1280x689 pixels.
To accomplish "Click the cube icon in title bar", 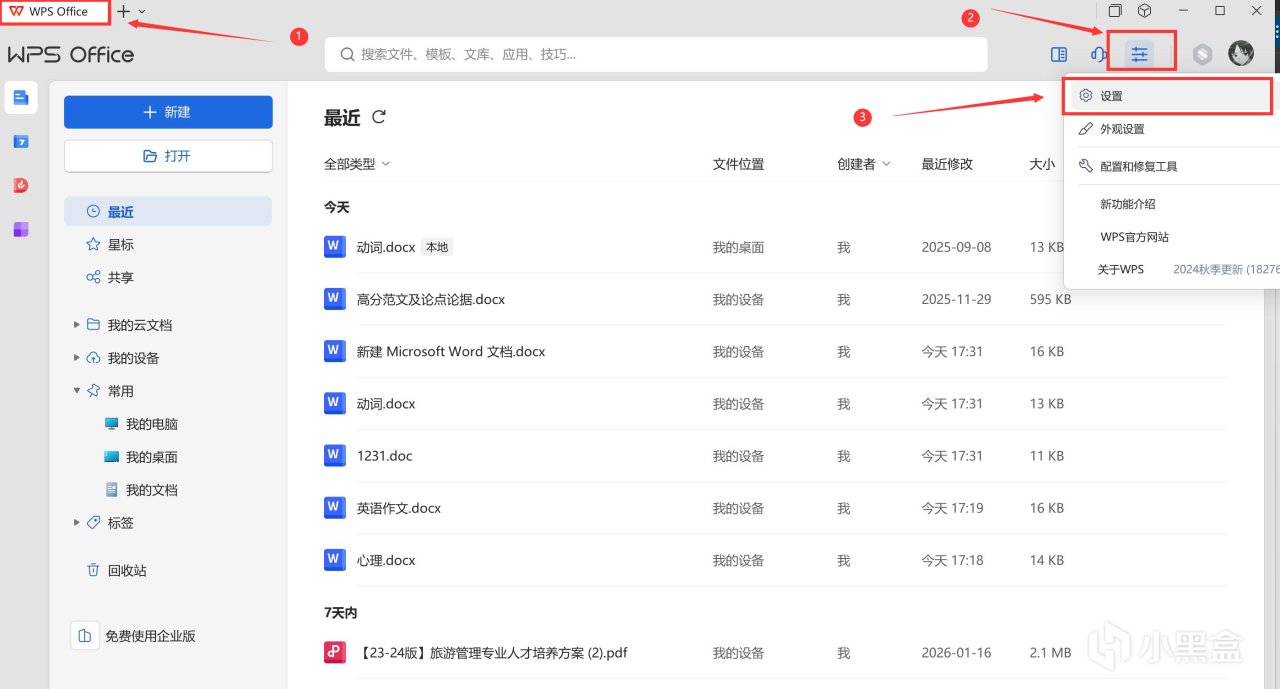I will 1145,11.
